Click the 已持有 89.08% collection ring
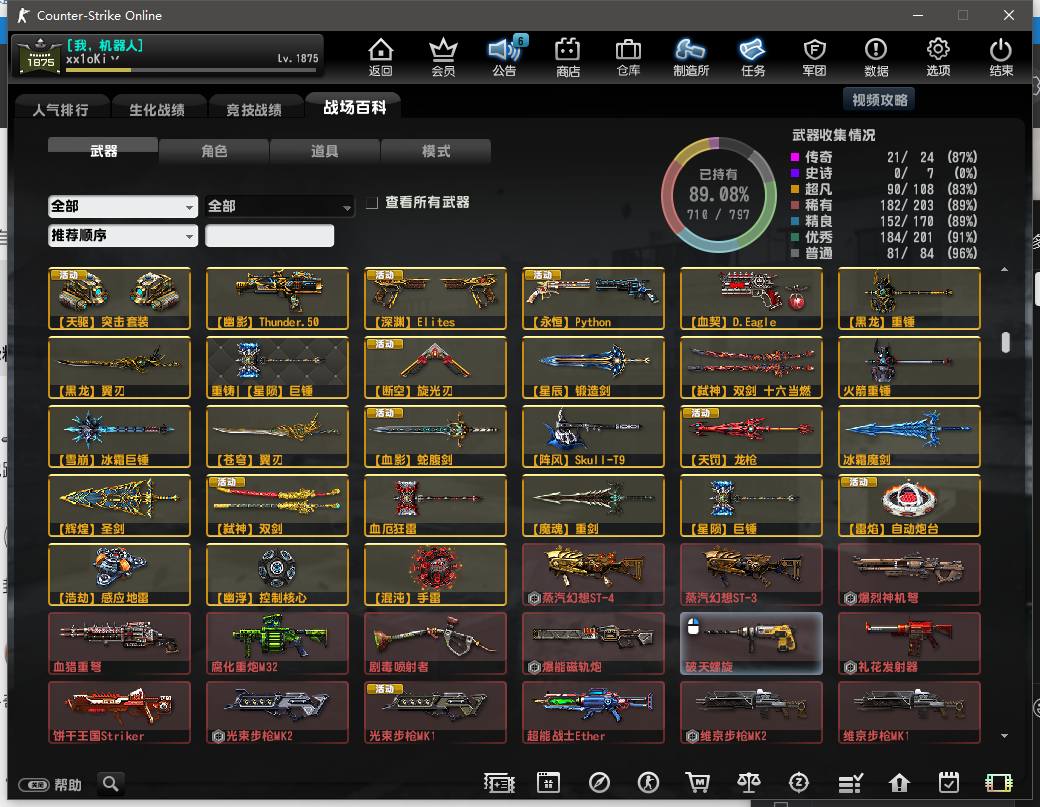The width and height of the screenshot is (1040, 807). (x=718, y=194)
